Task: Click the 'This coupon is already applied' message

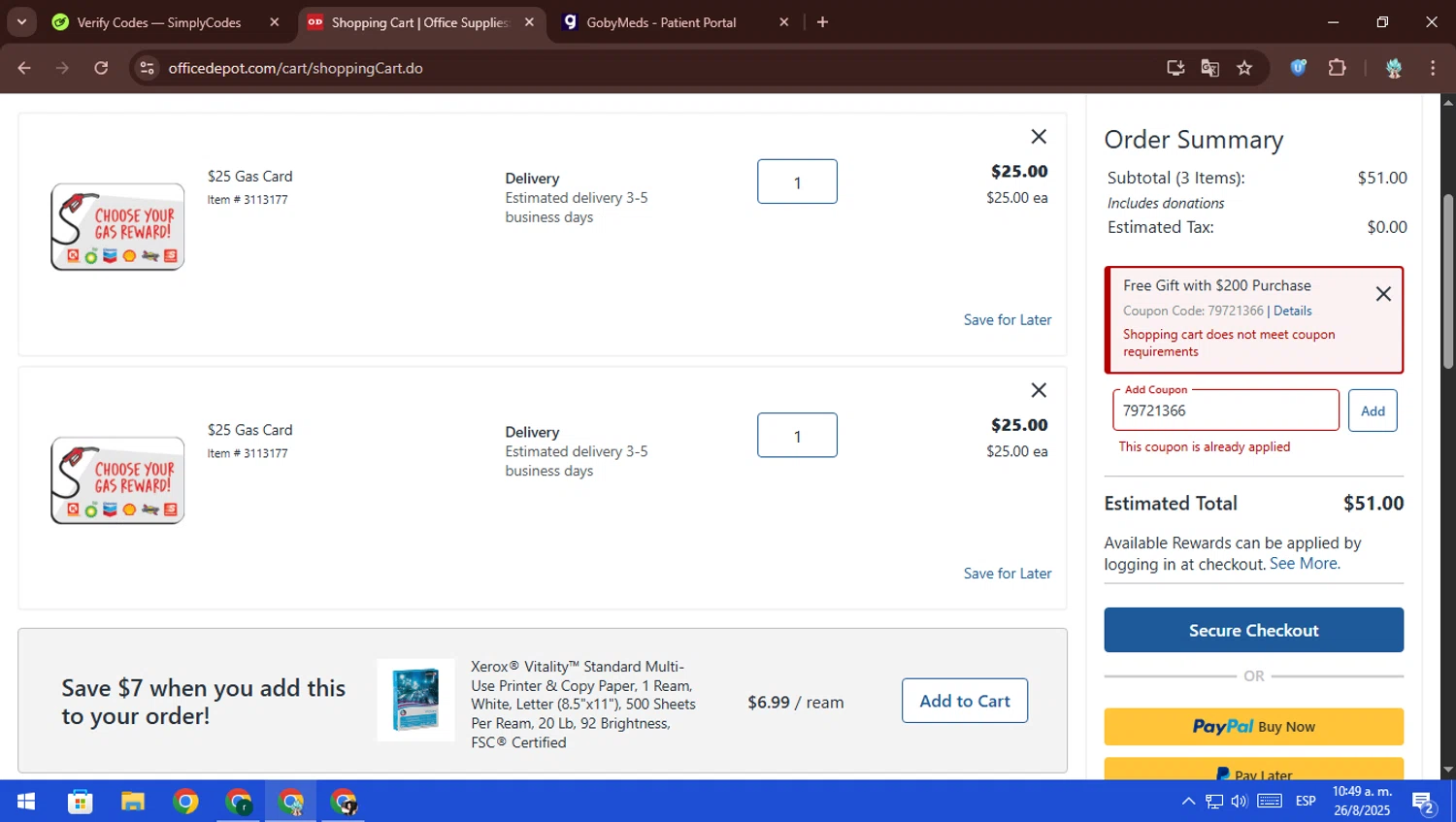Action: (1205, 447)
